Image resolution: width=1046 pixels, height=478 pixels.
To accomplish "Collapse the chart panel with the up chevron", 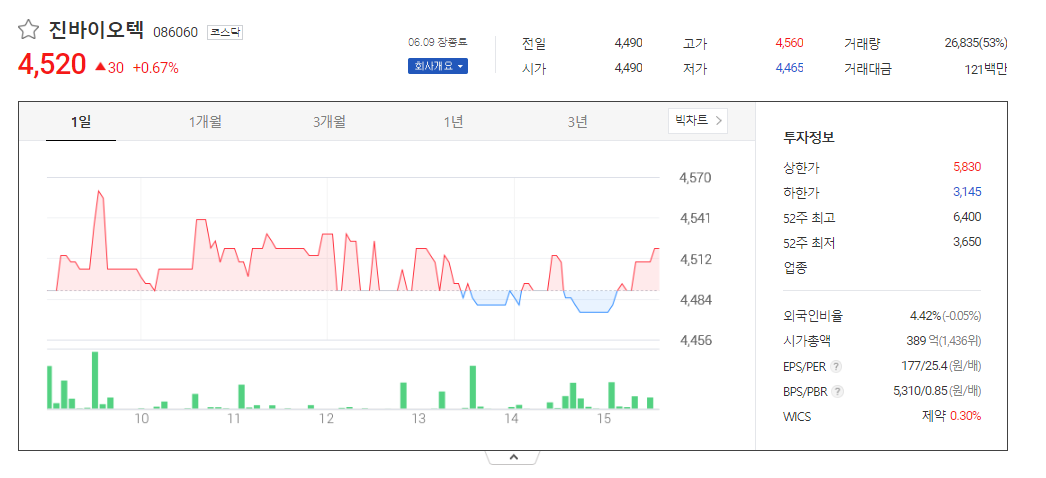I will (513, 457).
